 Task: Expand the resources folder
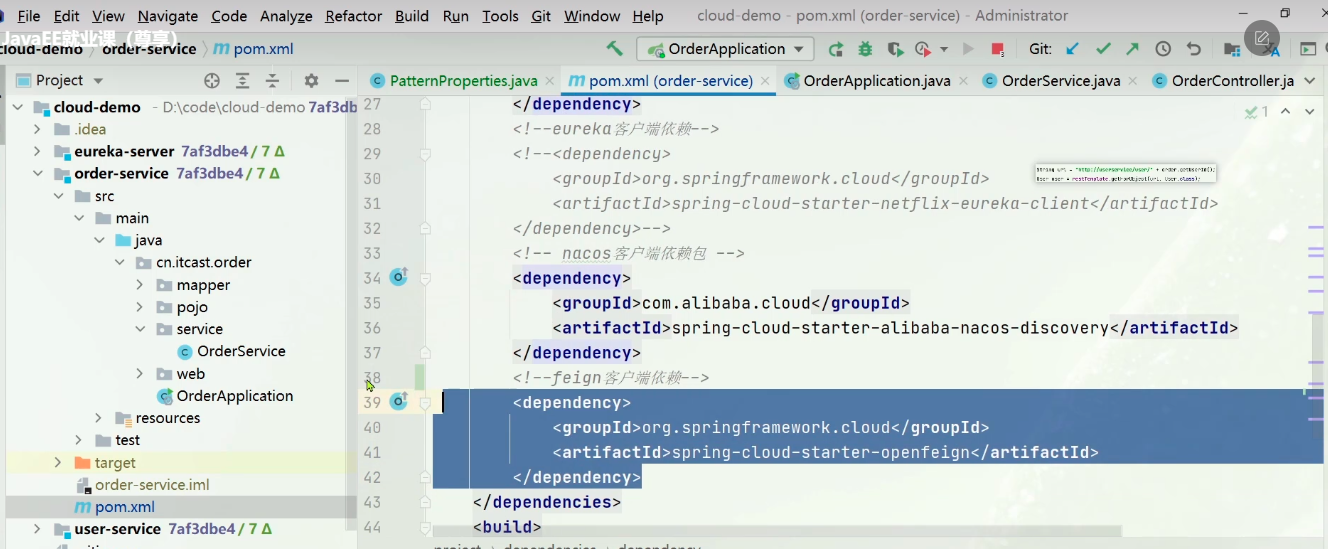coord(98,418)
